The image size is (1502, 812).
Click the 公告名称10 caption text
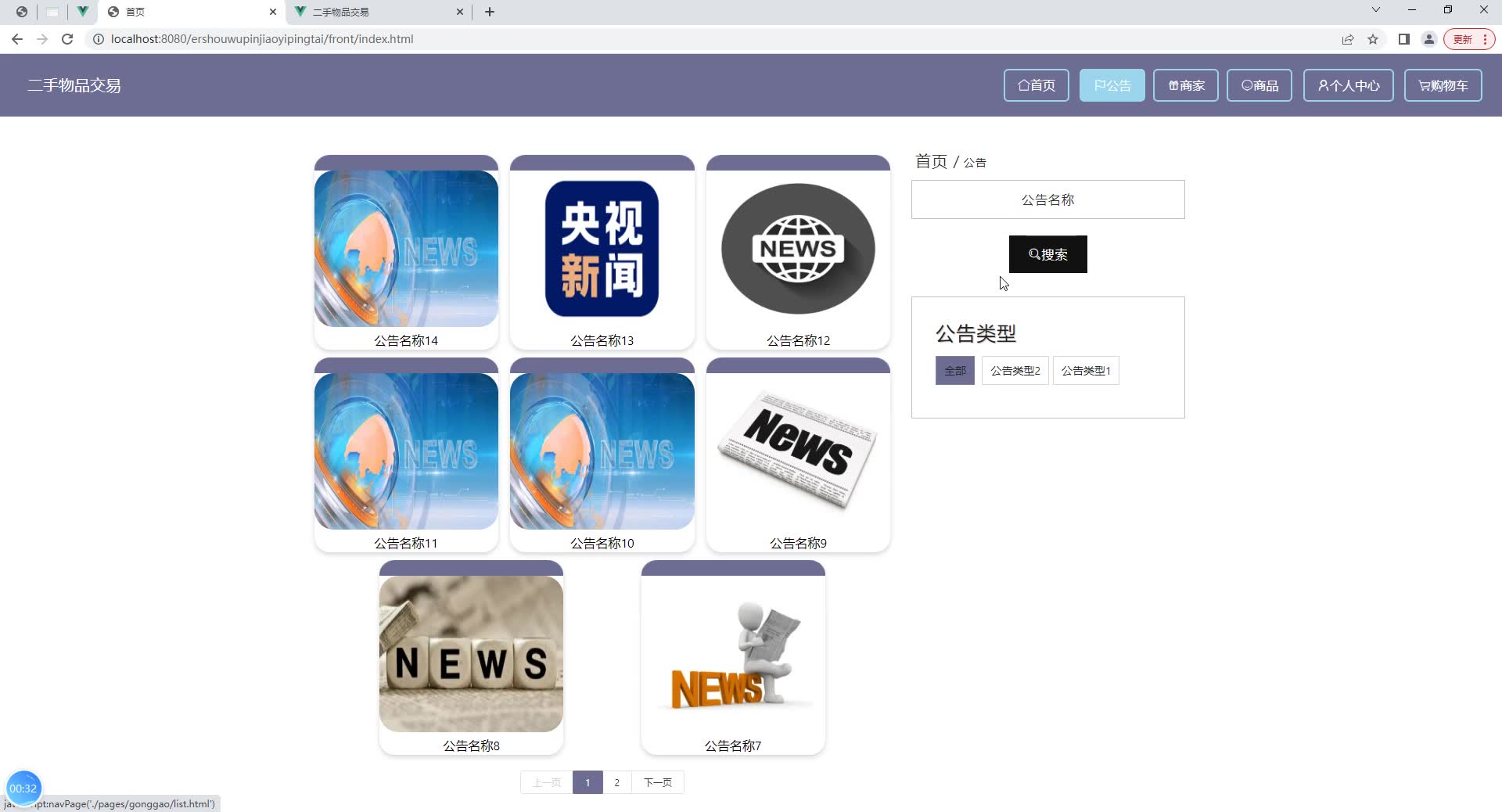pos(602,544)
